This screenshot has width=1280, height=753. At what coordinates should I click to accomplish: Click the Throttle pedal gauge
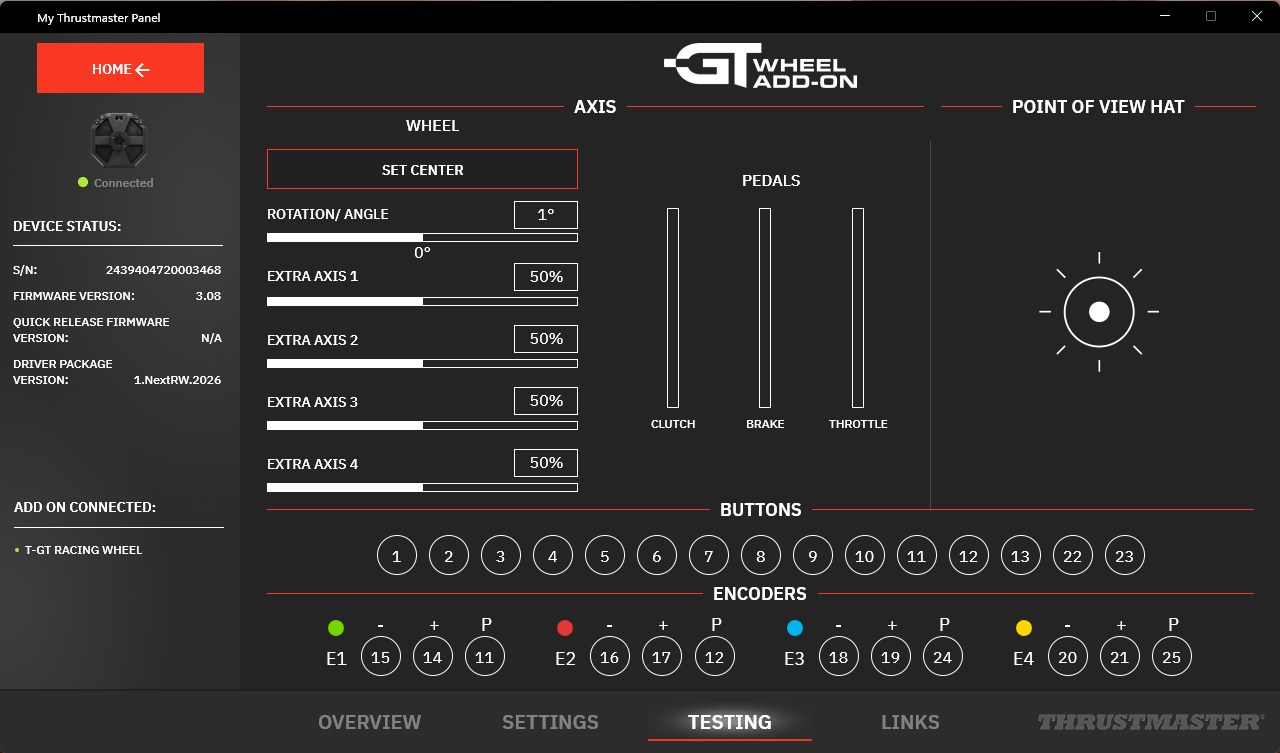[858, 308]
